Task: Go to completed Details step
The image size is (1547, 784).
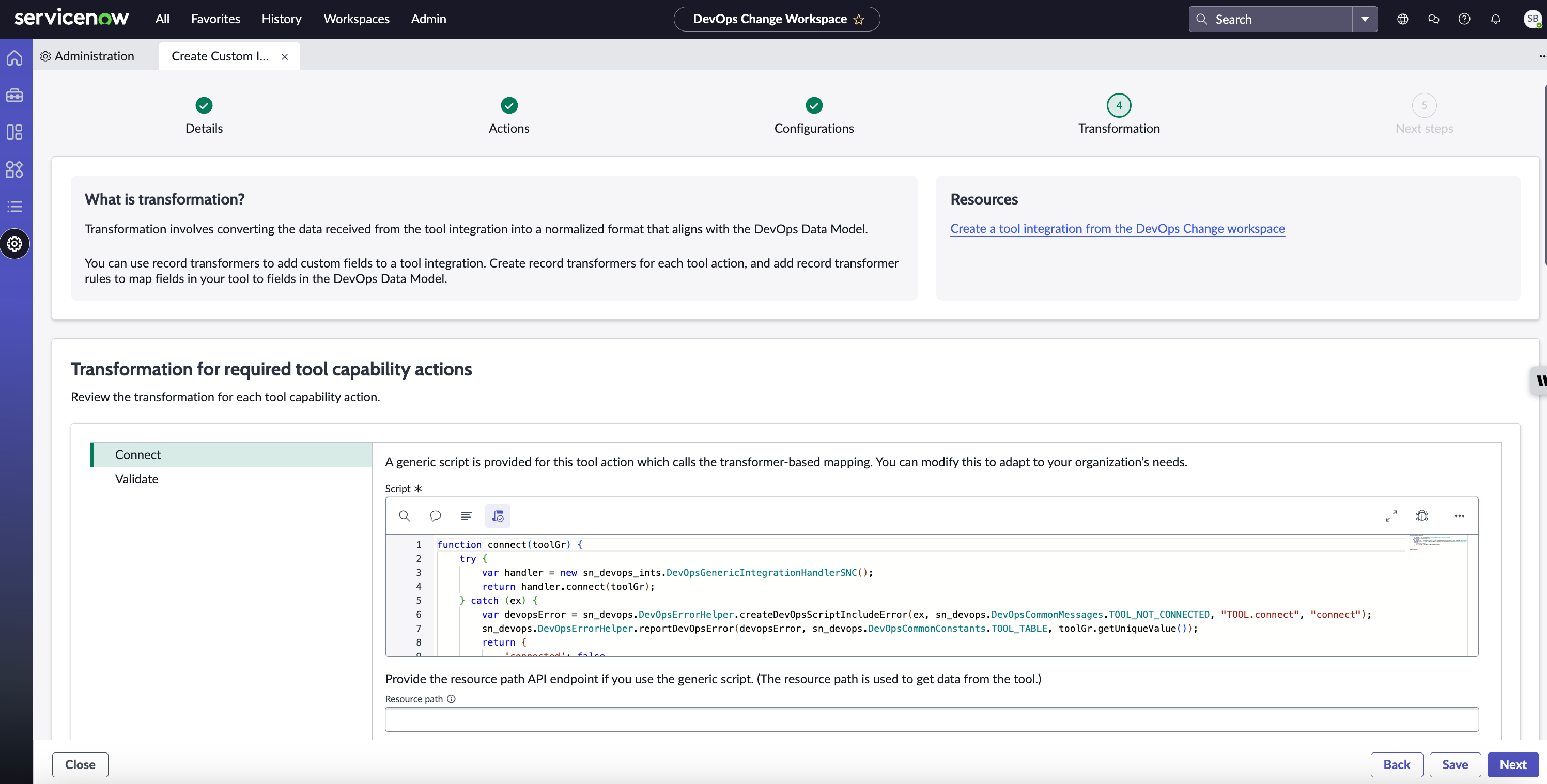Action: [204, 105]
